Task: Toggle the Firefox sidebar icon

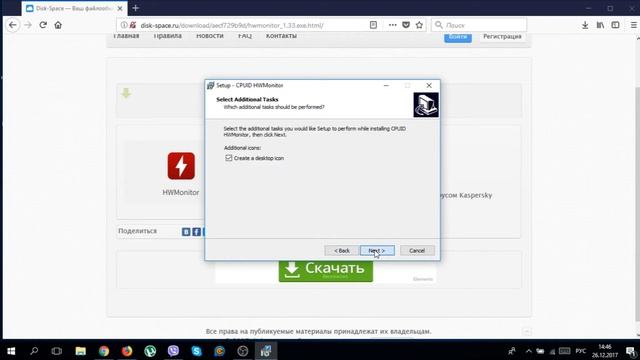Action: (x=616, y=25)
